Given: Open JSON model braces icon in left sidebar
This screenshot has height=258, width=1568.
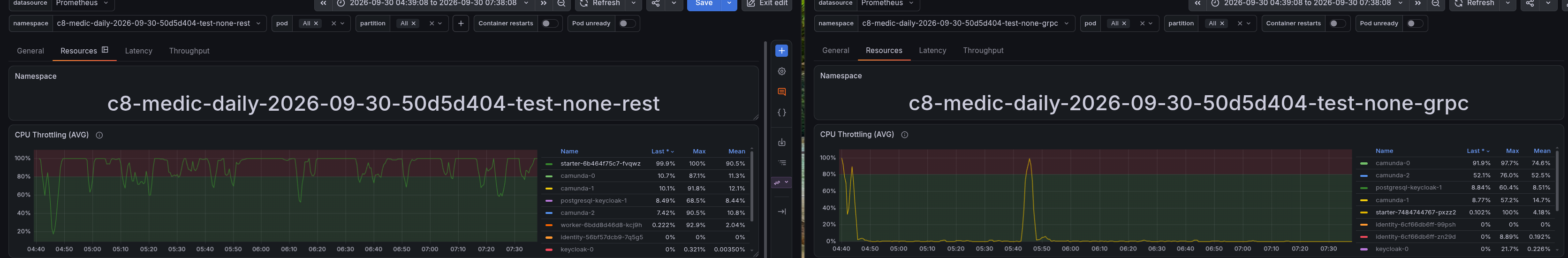Looking at the screenshot, I should pos(781,113).
